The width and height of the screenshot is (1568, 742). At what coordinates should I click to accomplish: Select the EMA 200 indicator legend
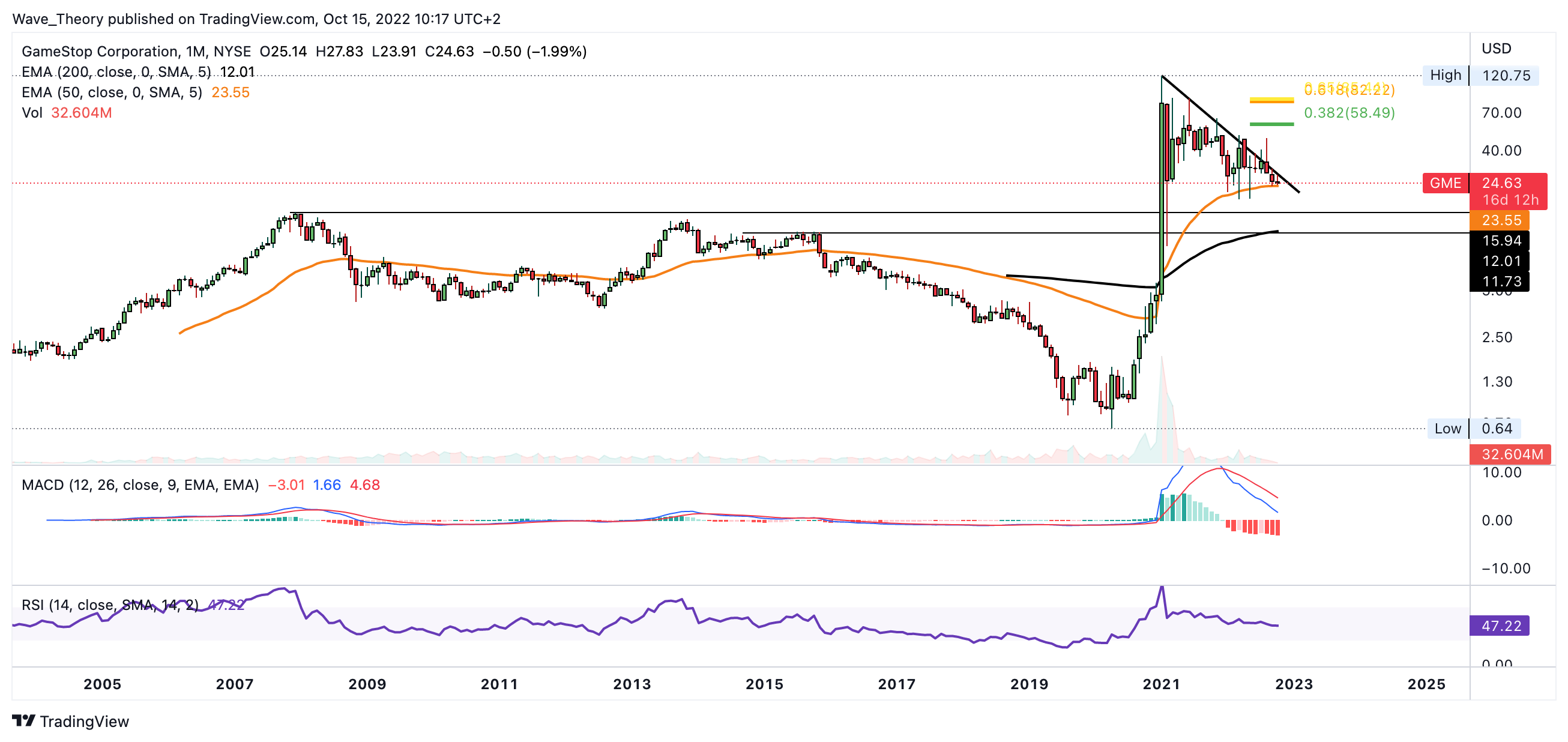click(x=116, y=72)
